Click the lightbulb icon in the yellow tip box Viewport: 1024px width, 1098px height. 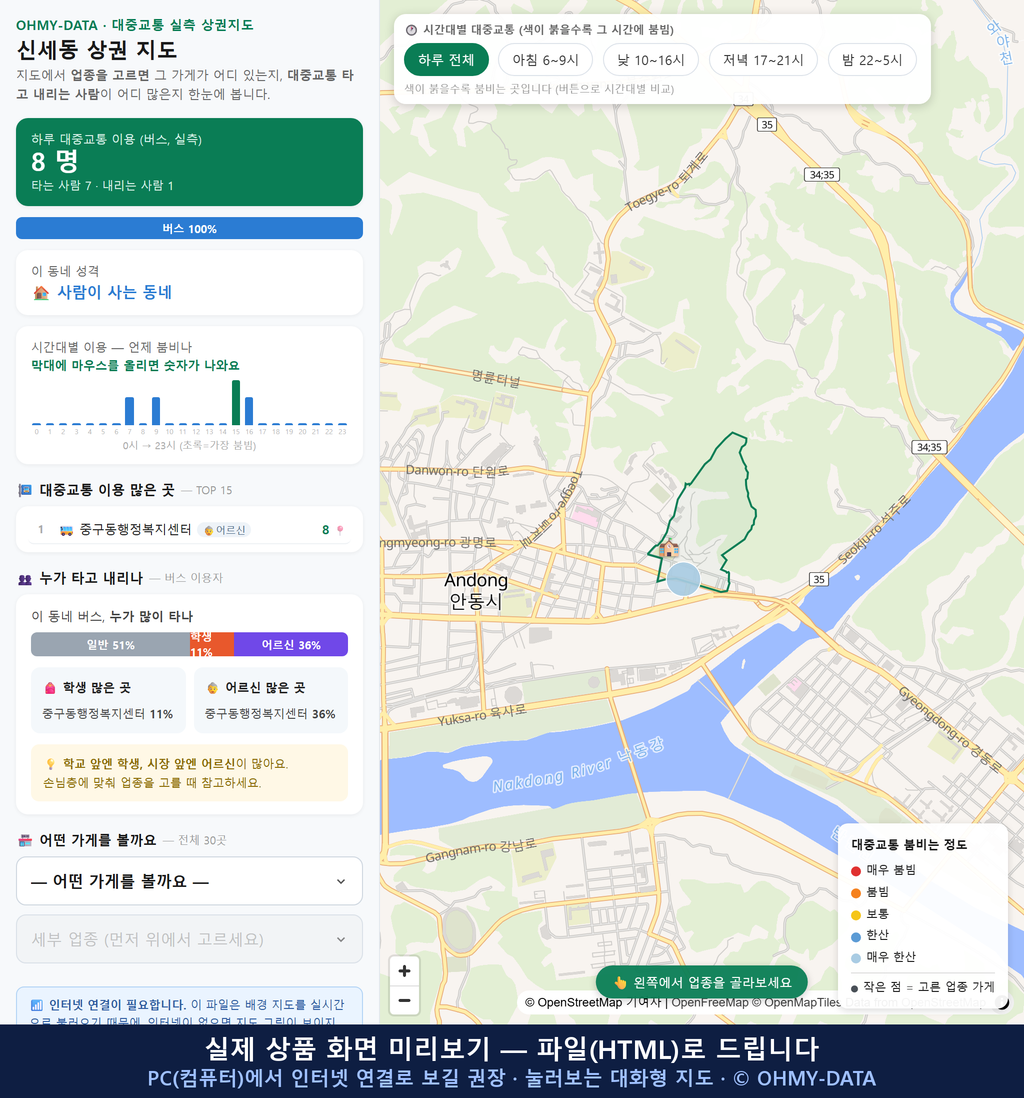[50, 763]
